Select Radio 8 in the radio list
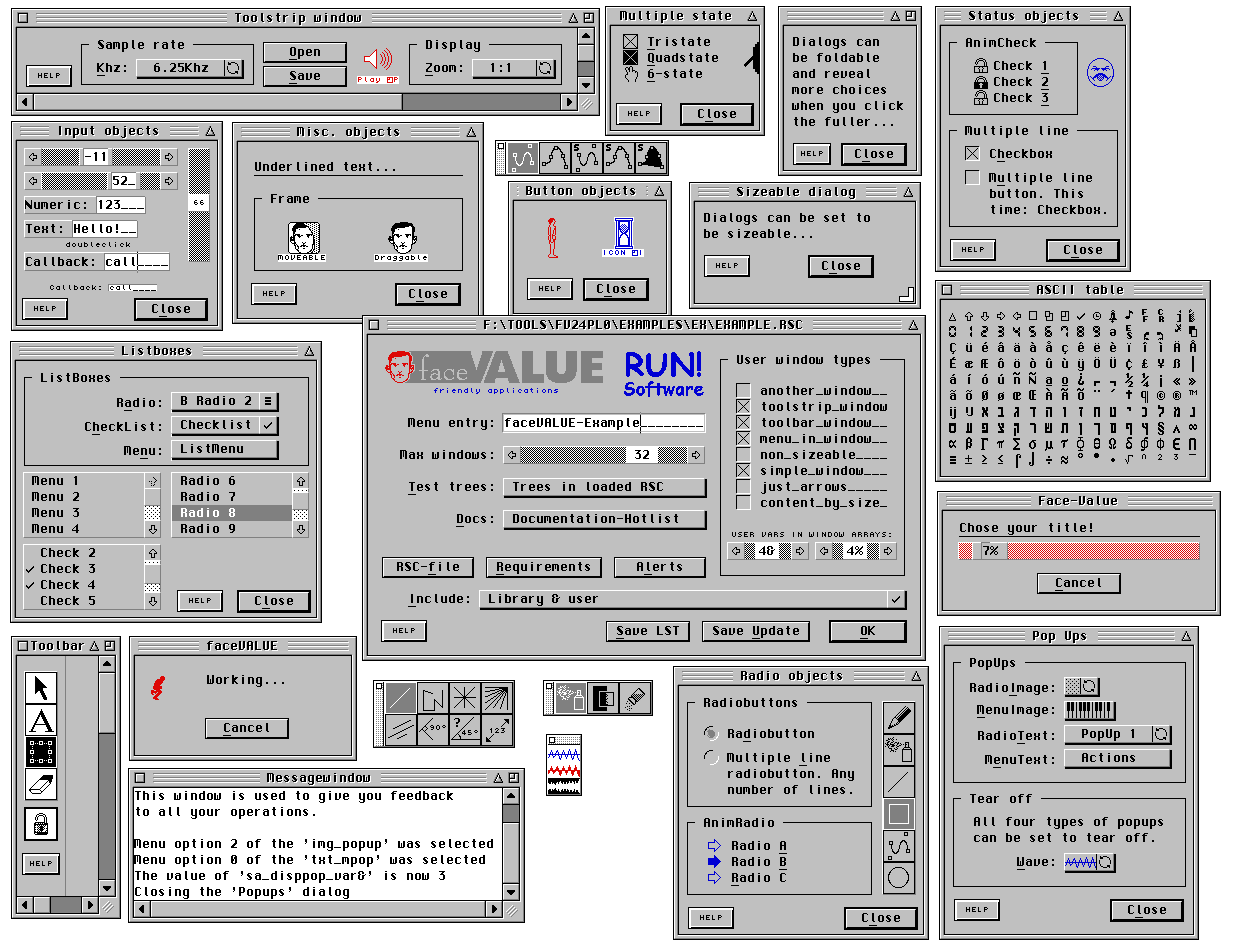This screenshot has height=944, width=1233. 233,513
